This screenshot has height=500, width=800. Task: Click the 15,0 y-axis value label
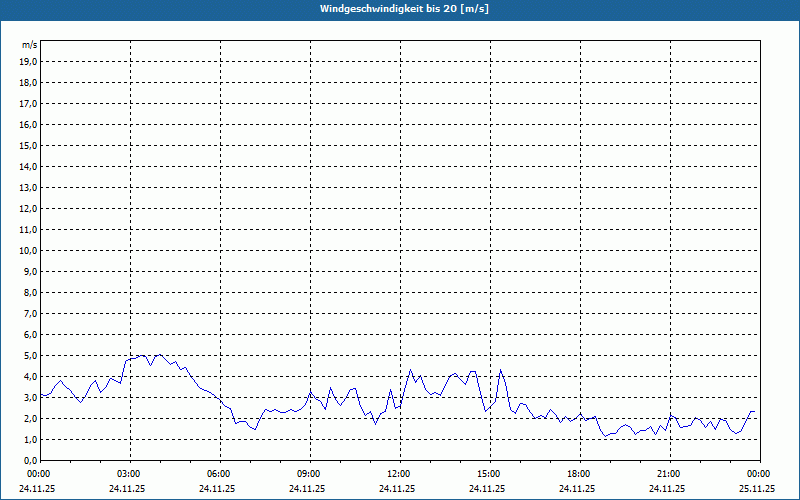point(29,145)
